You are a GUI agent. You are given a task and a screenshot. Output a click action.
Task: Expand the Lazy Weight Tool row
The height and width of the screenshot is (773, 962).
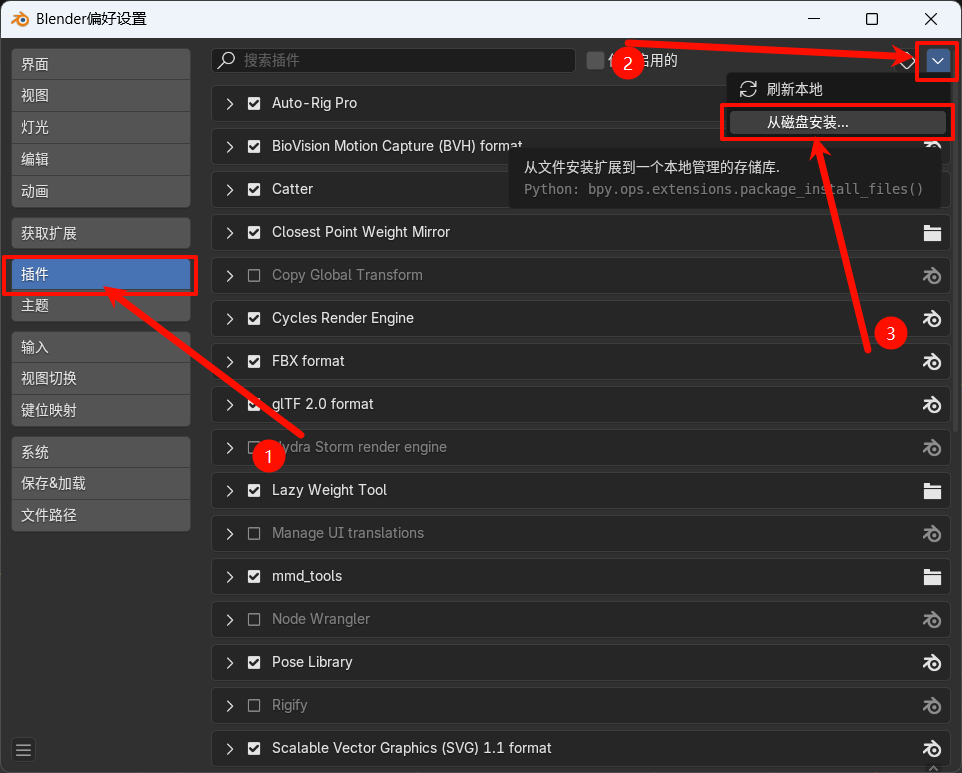tap(229, 490)
